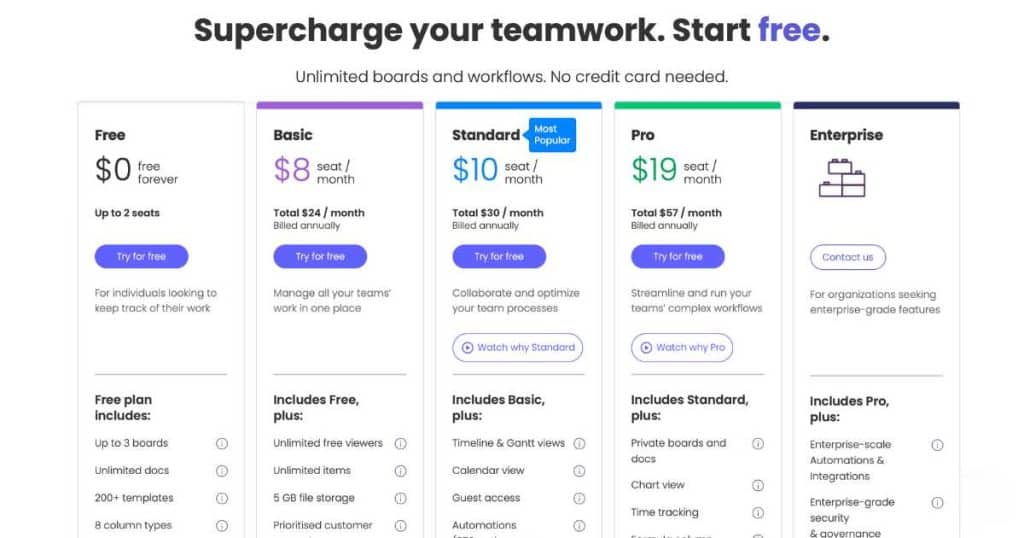This screenshot has width=1024, height=538.
Task: Click info icon for Enterprise-grade security
Action: pos(937,503)
